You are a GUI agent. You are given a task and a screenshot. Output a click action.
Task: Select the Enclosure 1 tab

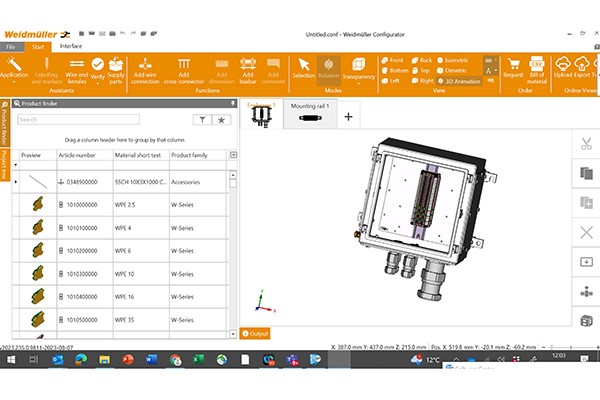coord(261,113)
